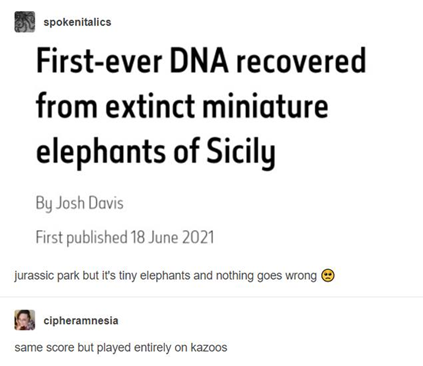Open the cipheramnesia username link

click(x=81, y=321)
